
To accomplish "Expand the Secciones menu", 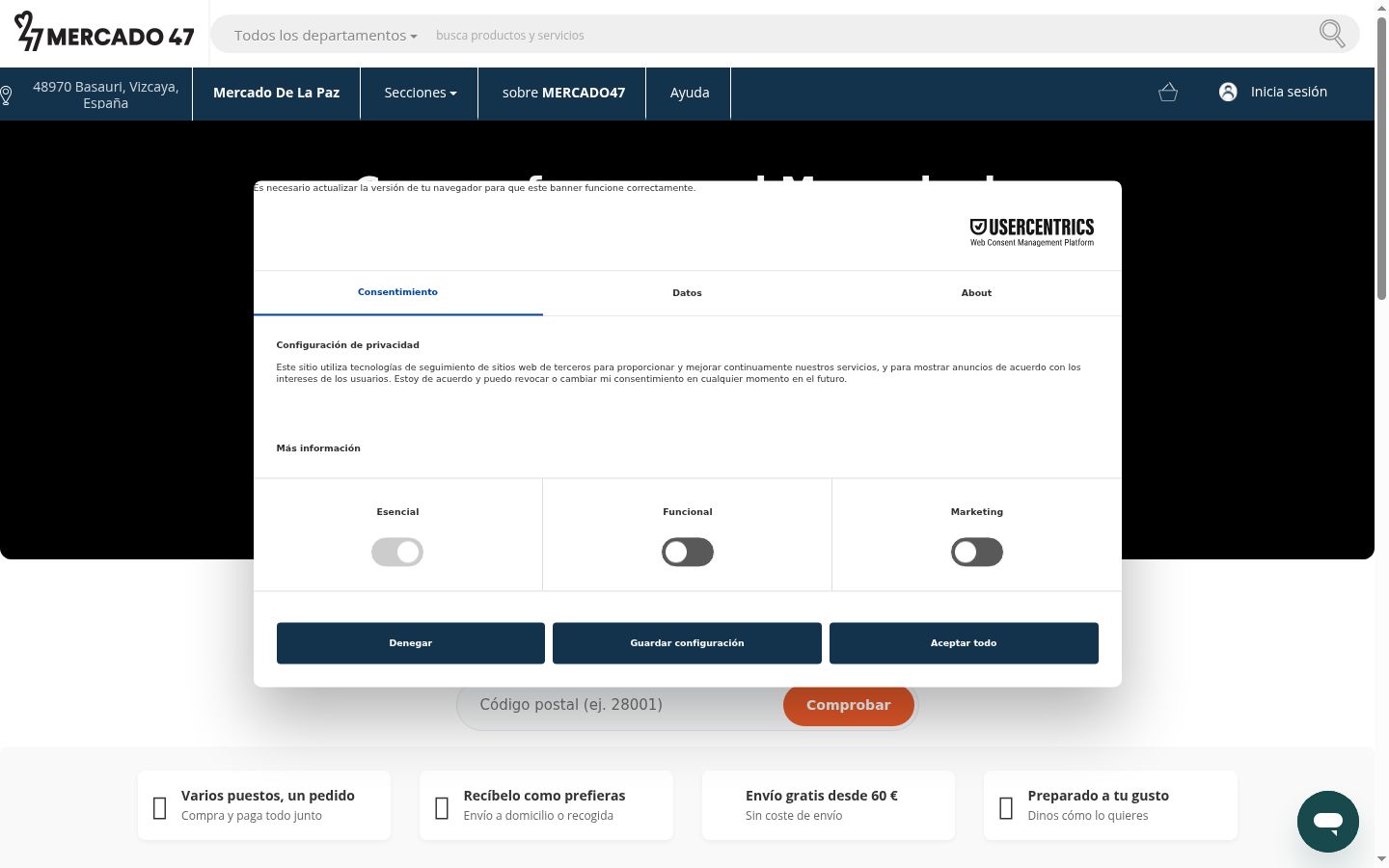I will [420, 93].
